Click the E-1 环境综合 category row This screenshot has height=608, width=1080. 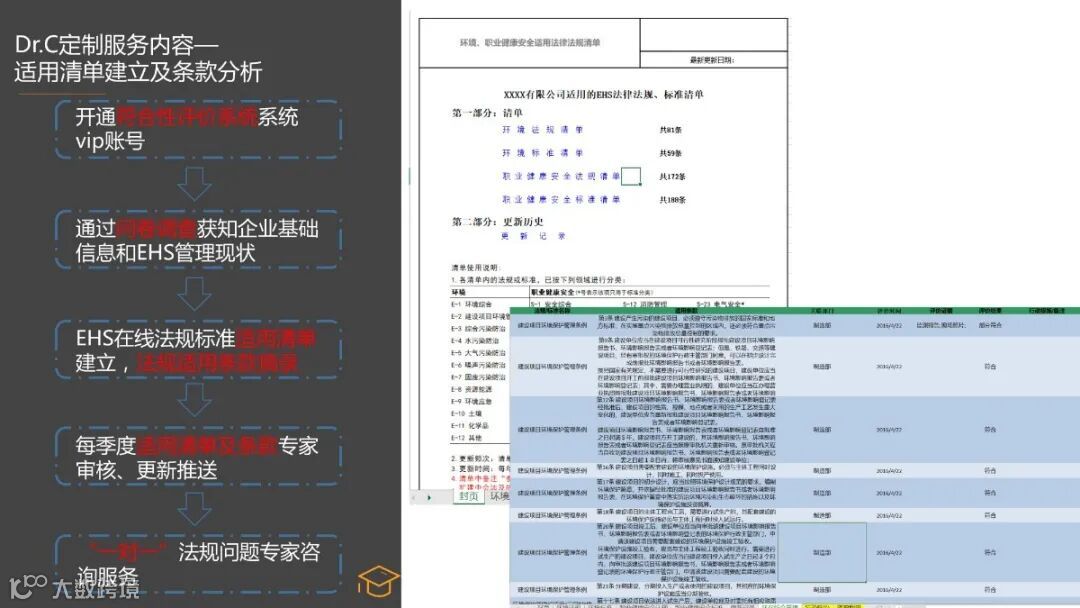click(x=471, y=304)
